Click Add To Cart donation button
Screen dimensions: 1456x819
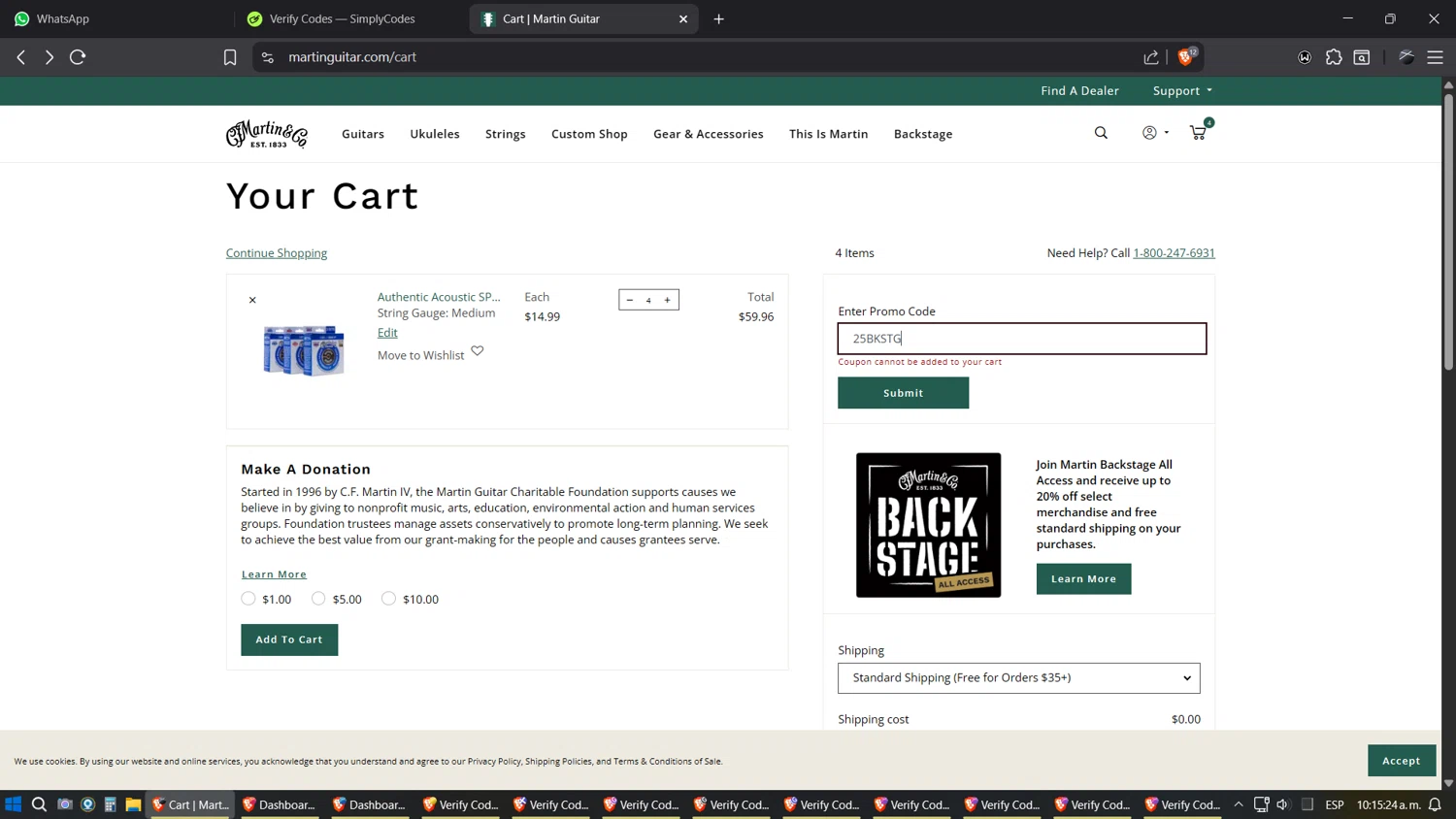tap(289, 639)
